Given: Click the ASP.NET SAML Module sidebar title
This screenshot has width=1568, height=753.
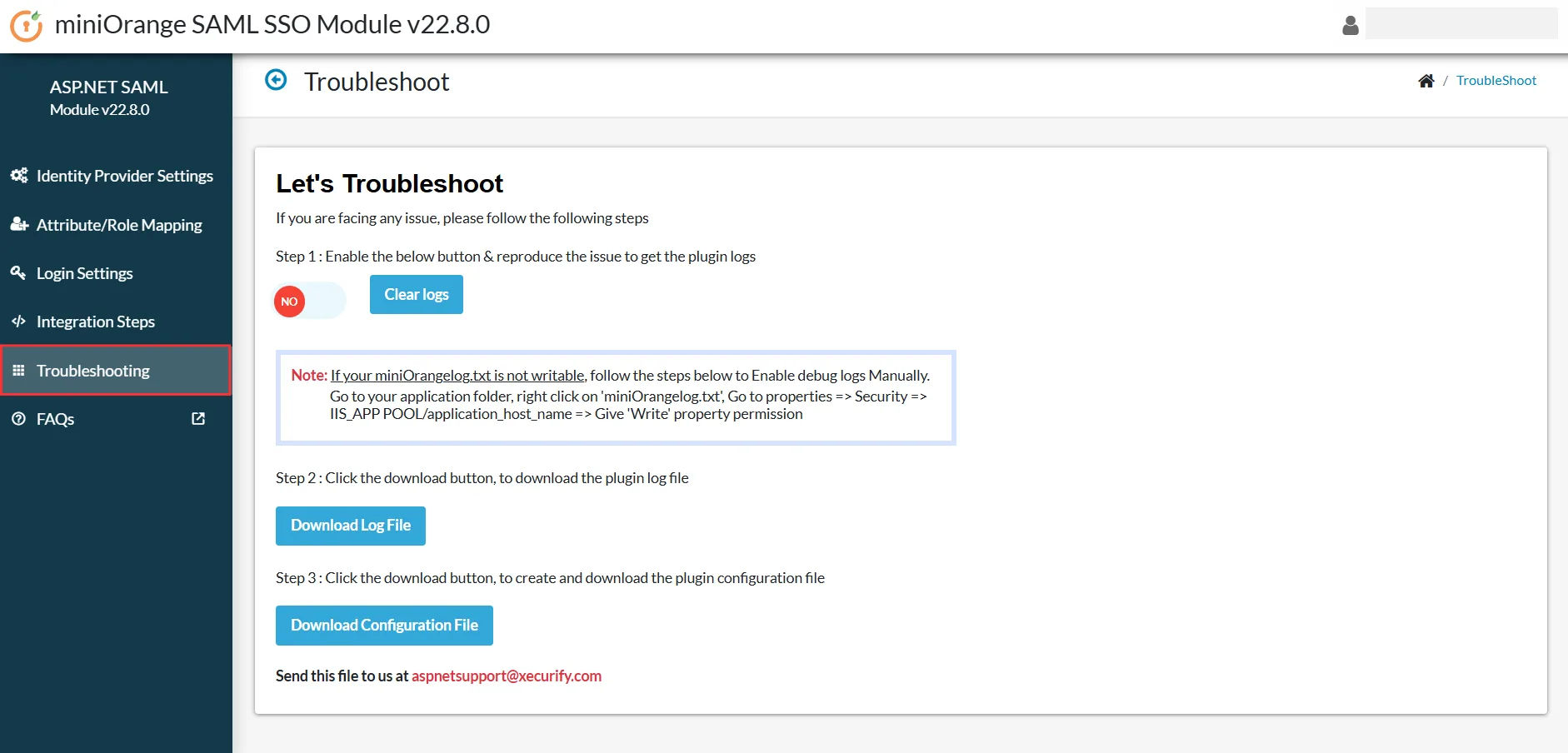Looking at the screenshot, I should pos(108,97).
